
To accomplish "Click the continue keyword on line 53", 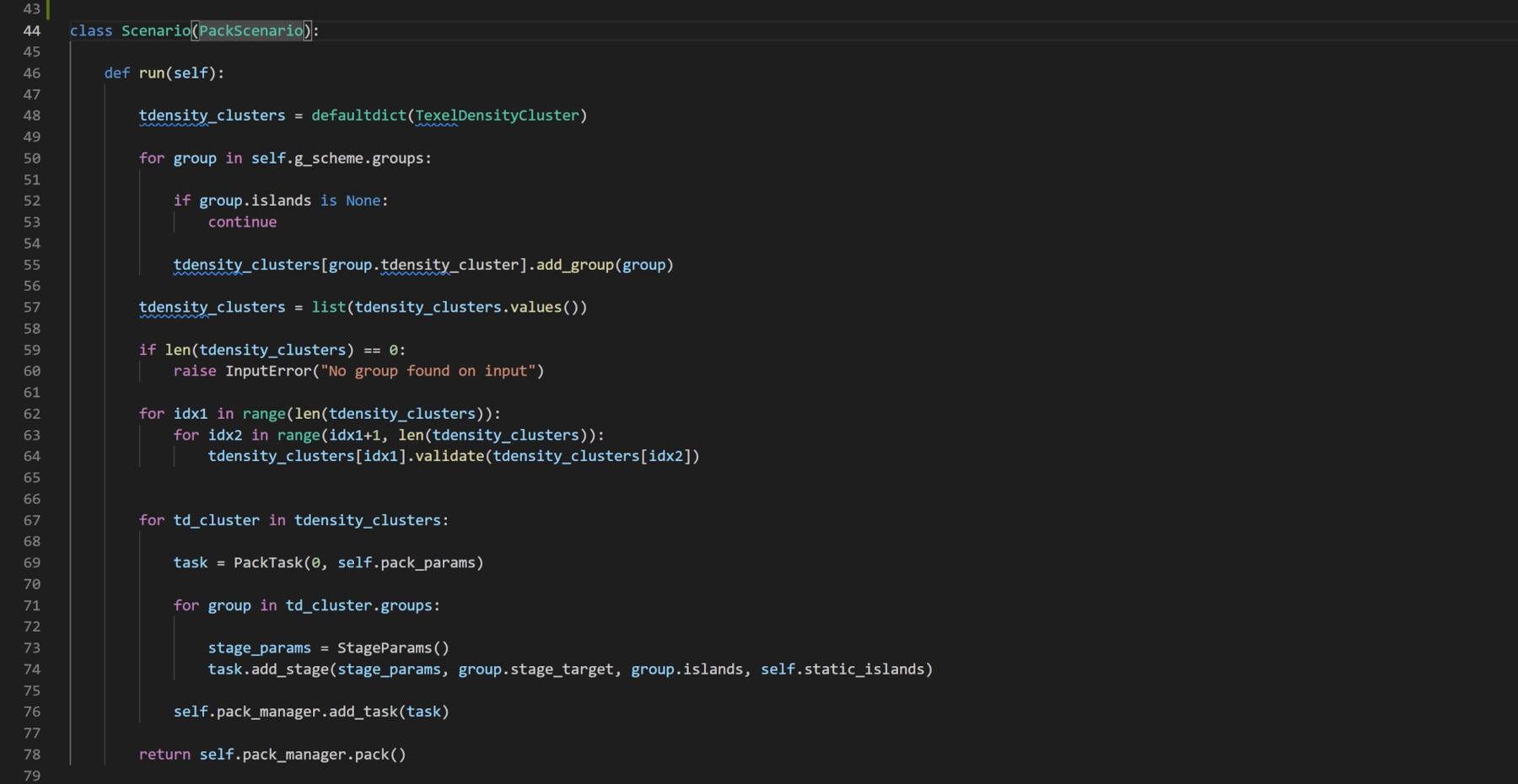I will point(242,222).
